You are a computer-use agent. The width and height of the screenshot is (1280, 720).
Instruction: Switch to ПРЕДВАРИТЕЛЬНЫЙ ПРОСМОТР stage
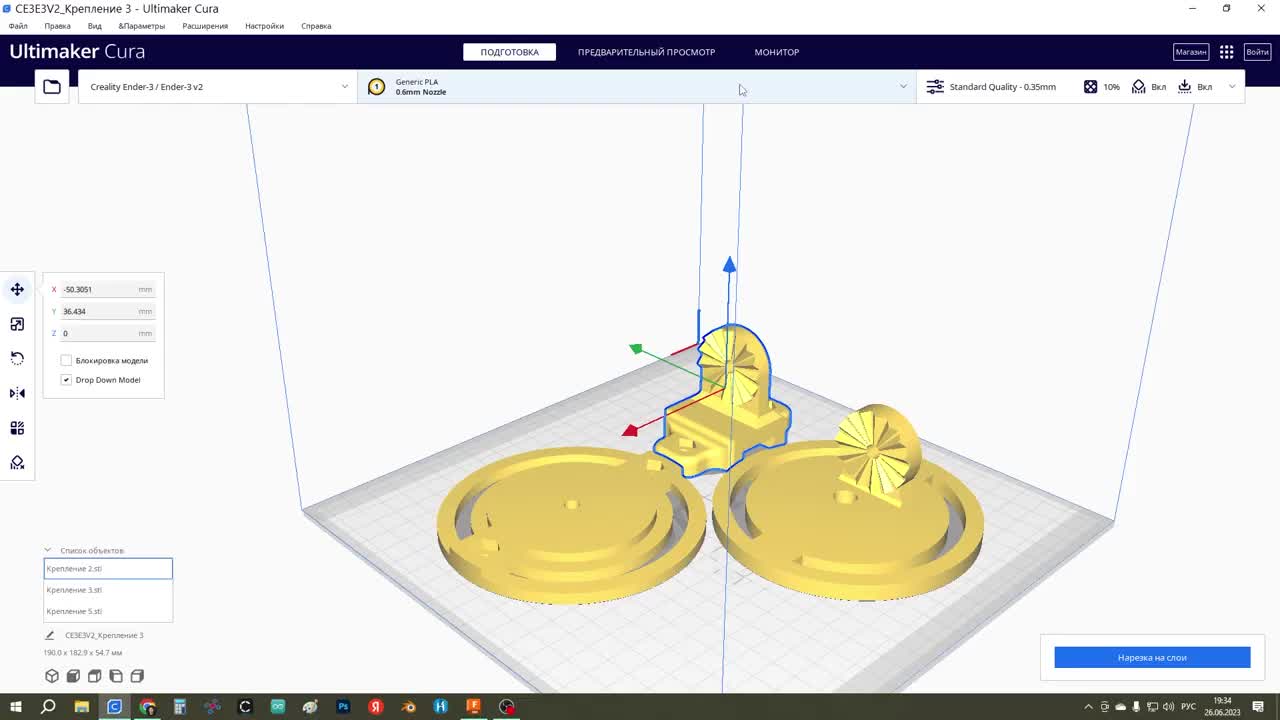(x=646, y=52)
